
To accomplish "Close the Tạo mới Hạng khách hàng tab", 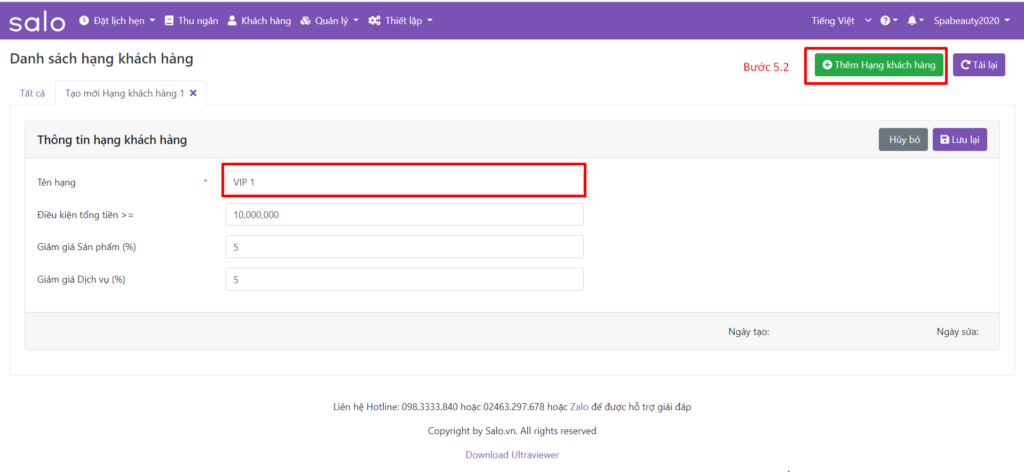I will [193, 93].
